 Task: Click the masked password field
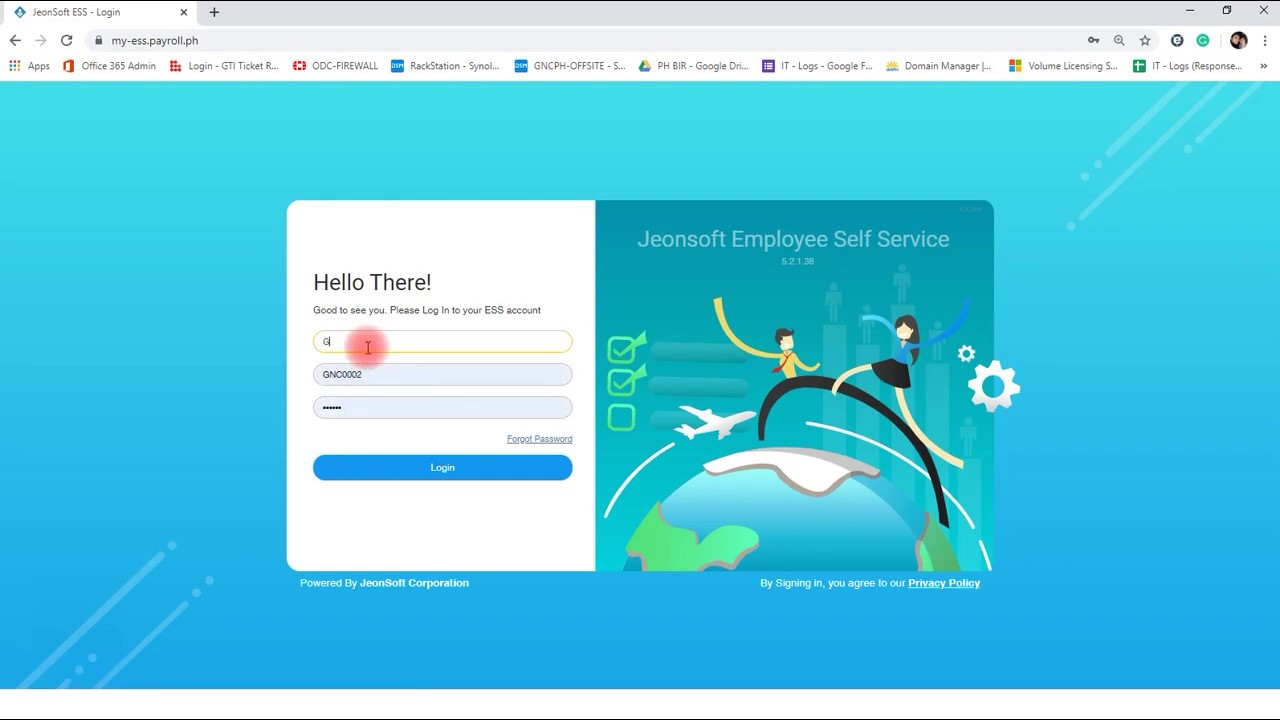442,407
